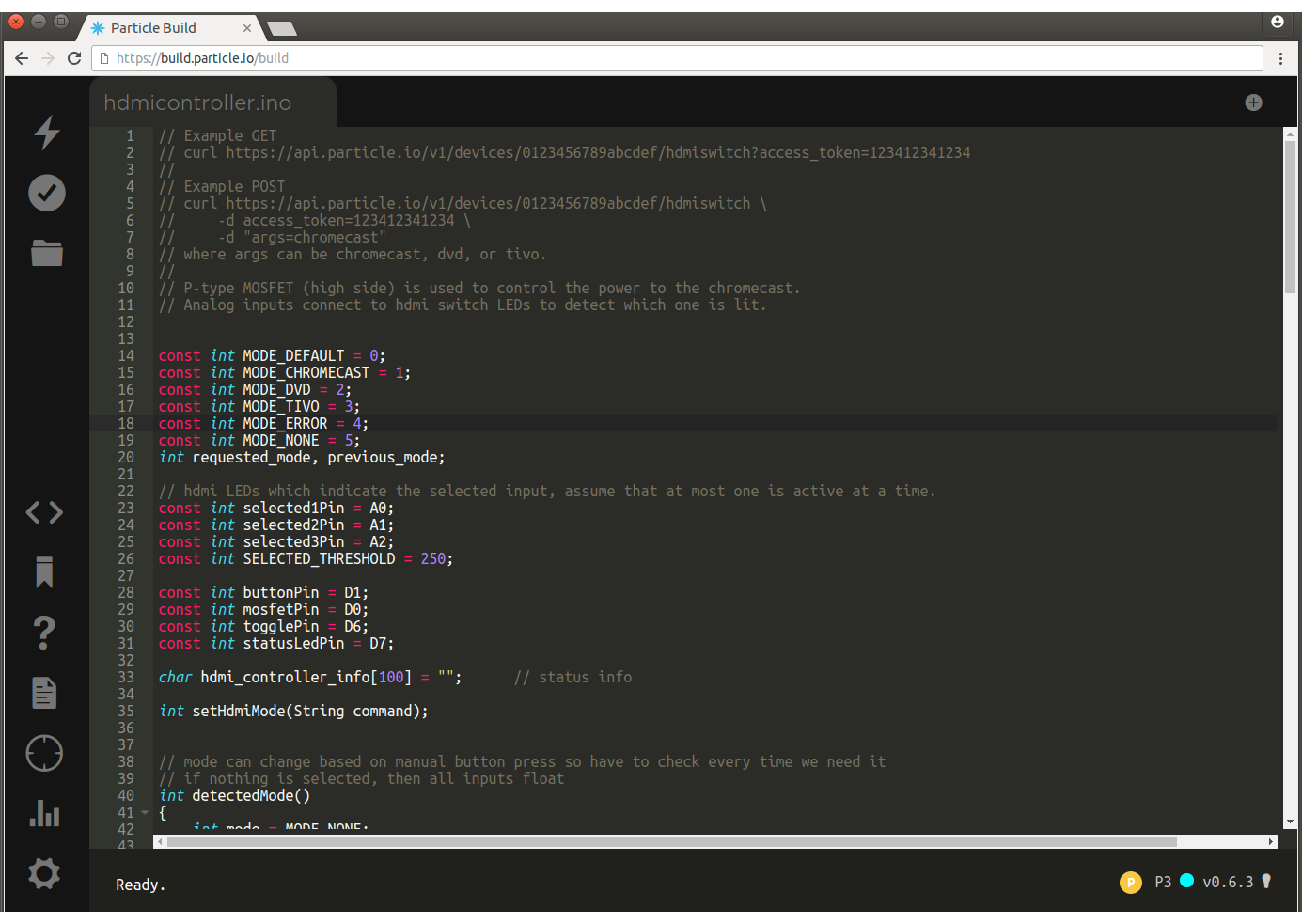Screen dimensions: 1302x924
Task: Click SELECTED_THRESHOLD value 250
Action: (432, 558)
